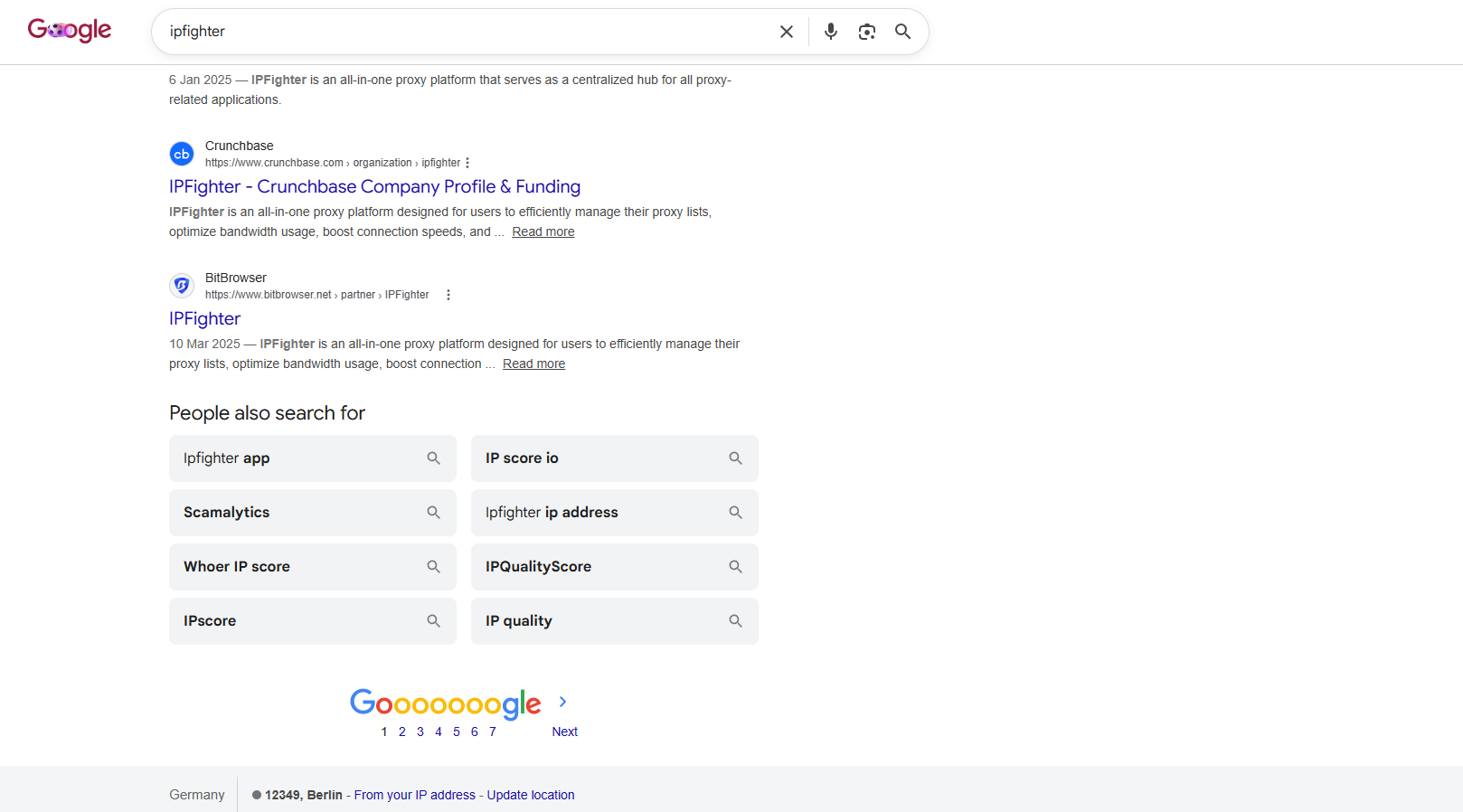Click the Crunchbase URL breadcrumb
Screen dimensions: 1463x812
333,163
